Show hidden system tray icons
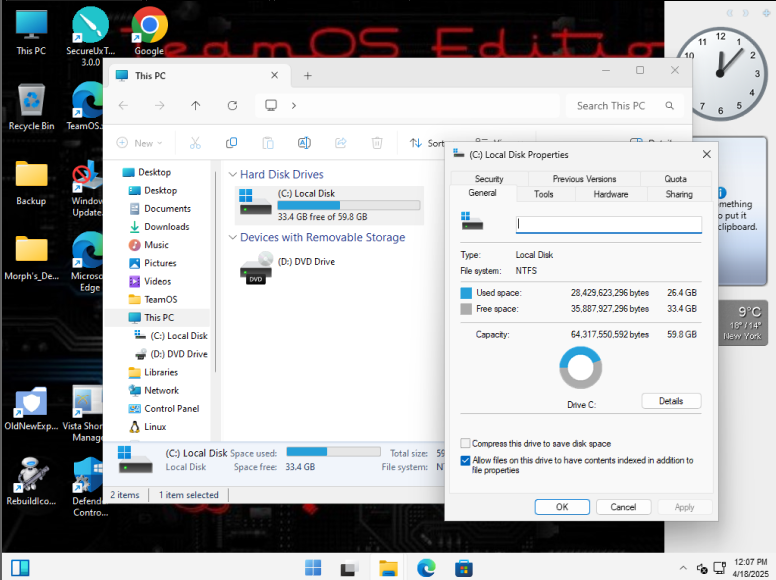 pyautogui.click(x=683, y=568)
